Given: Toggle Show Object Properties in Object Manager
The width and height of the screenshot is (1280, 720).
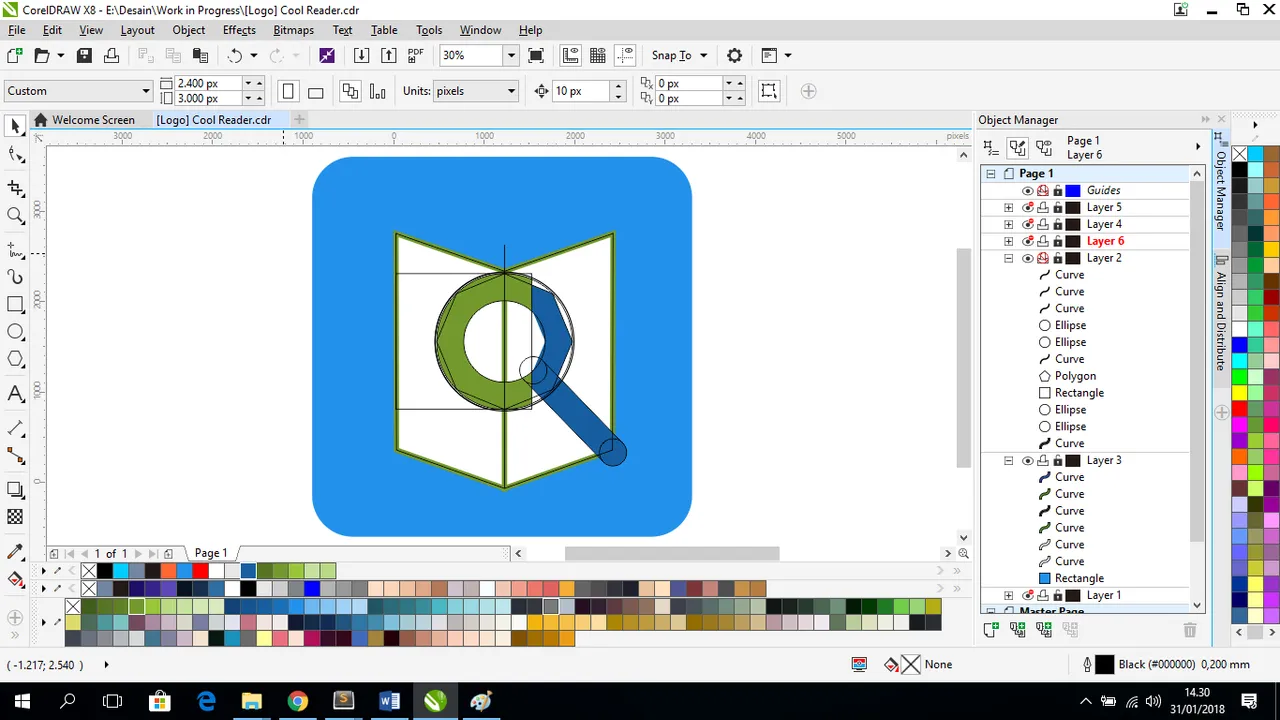Looking at the screenshot, I should [x=990, y=147].
